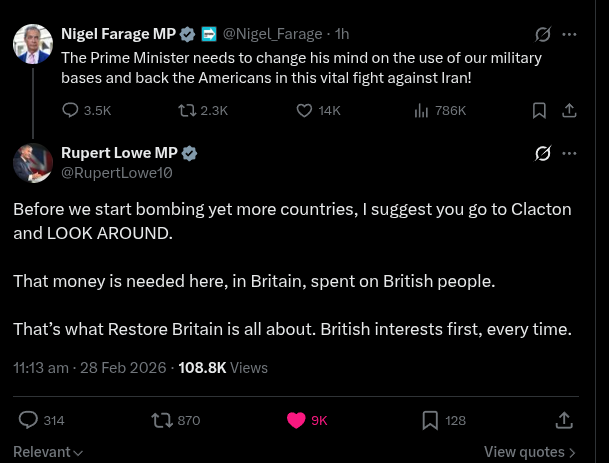This screenshot has height=463, width=609.
Task: Open the @RupertLowe10 handle link
Action: pyautogui.click(x=117, y=173)
